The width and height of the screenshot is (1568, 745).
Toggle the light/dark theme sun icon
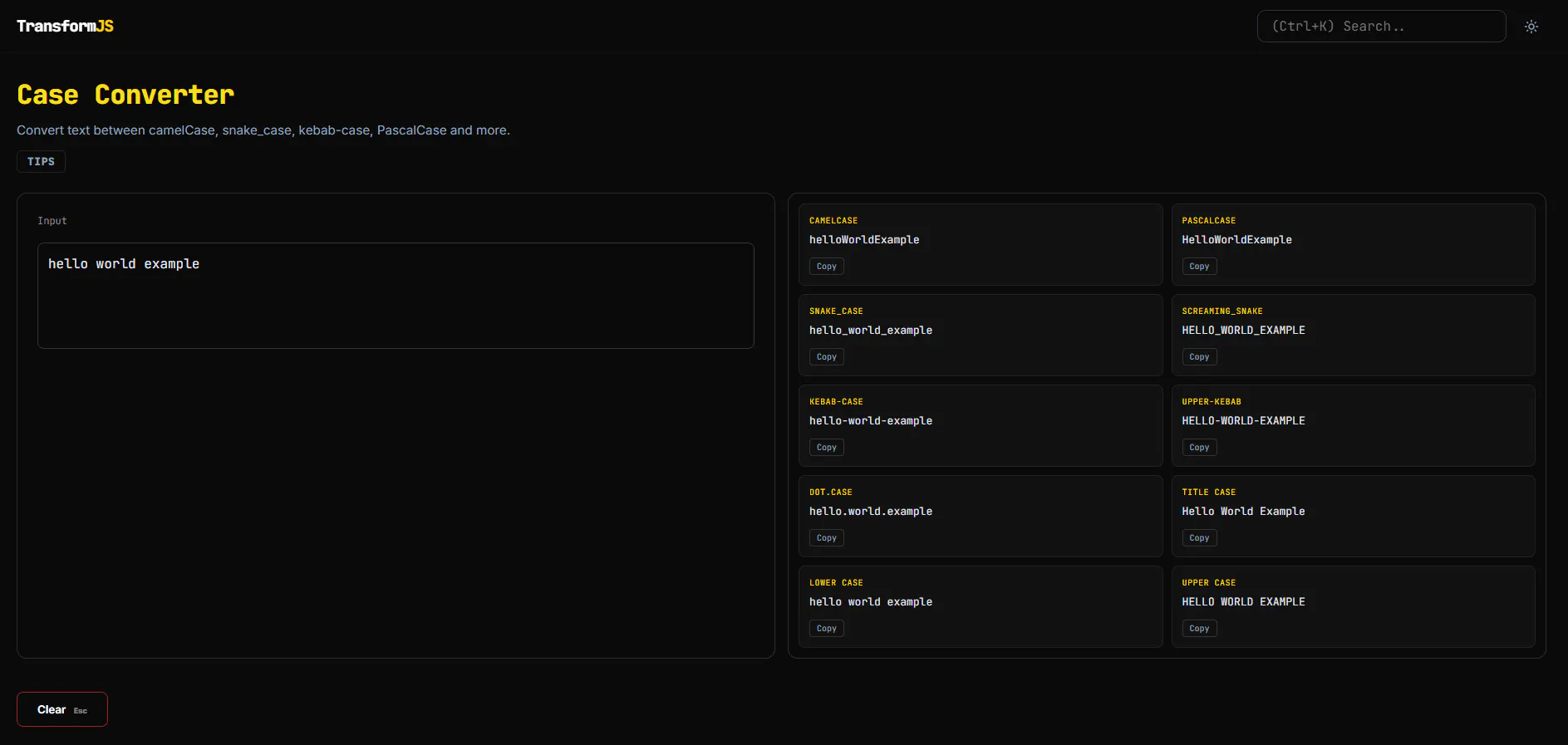pos(1531,27)
